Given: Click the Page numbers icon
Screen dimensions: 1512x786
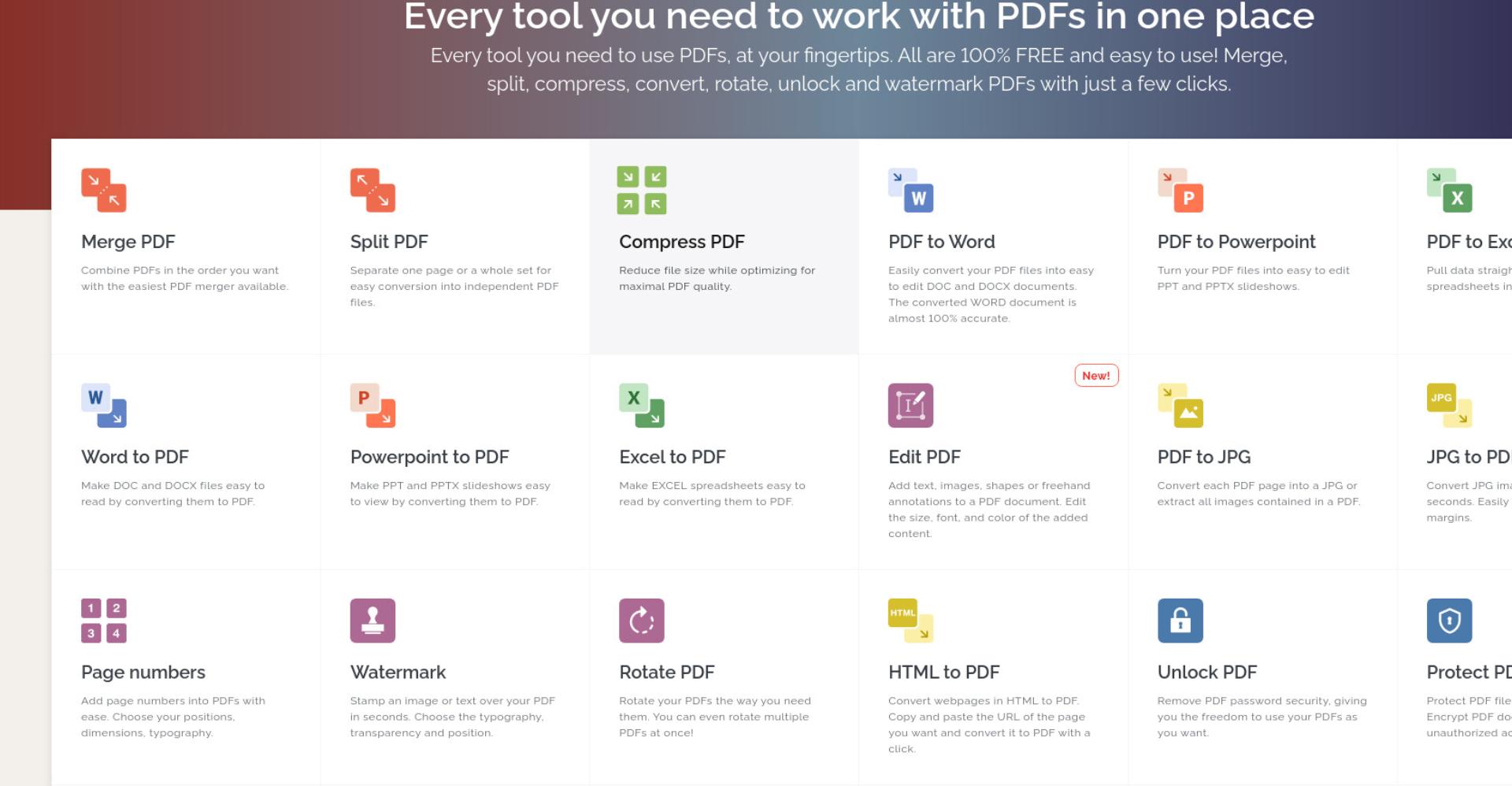Looking at the screenshot, I should [104, 621].
